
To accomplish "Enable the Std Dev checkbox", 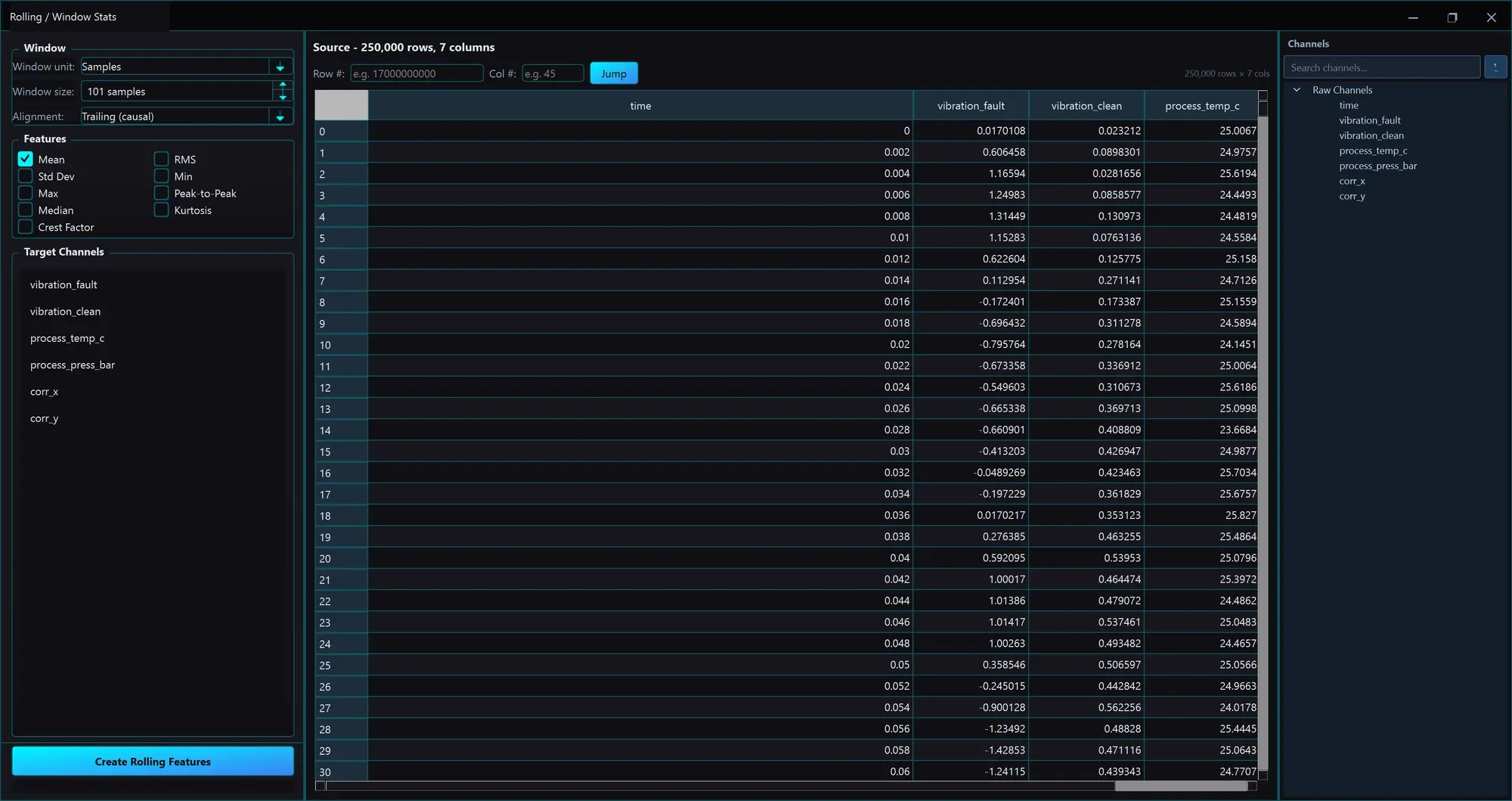I will 26,176.
